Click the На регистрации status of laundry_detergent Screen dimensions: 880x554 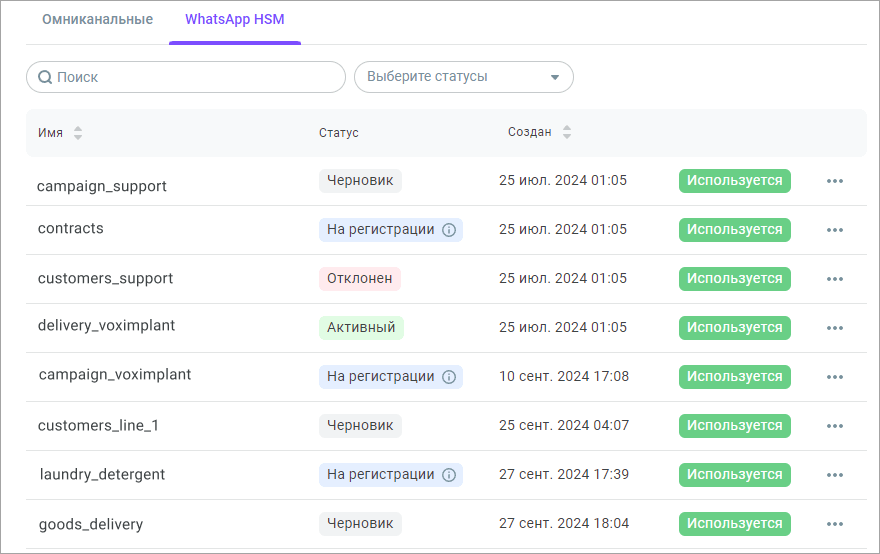pyautogui.click(x=391, y=475)
